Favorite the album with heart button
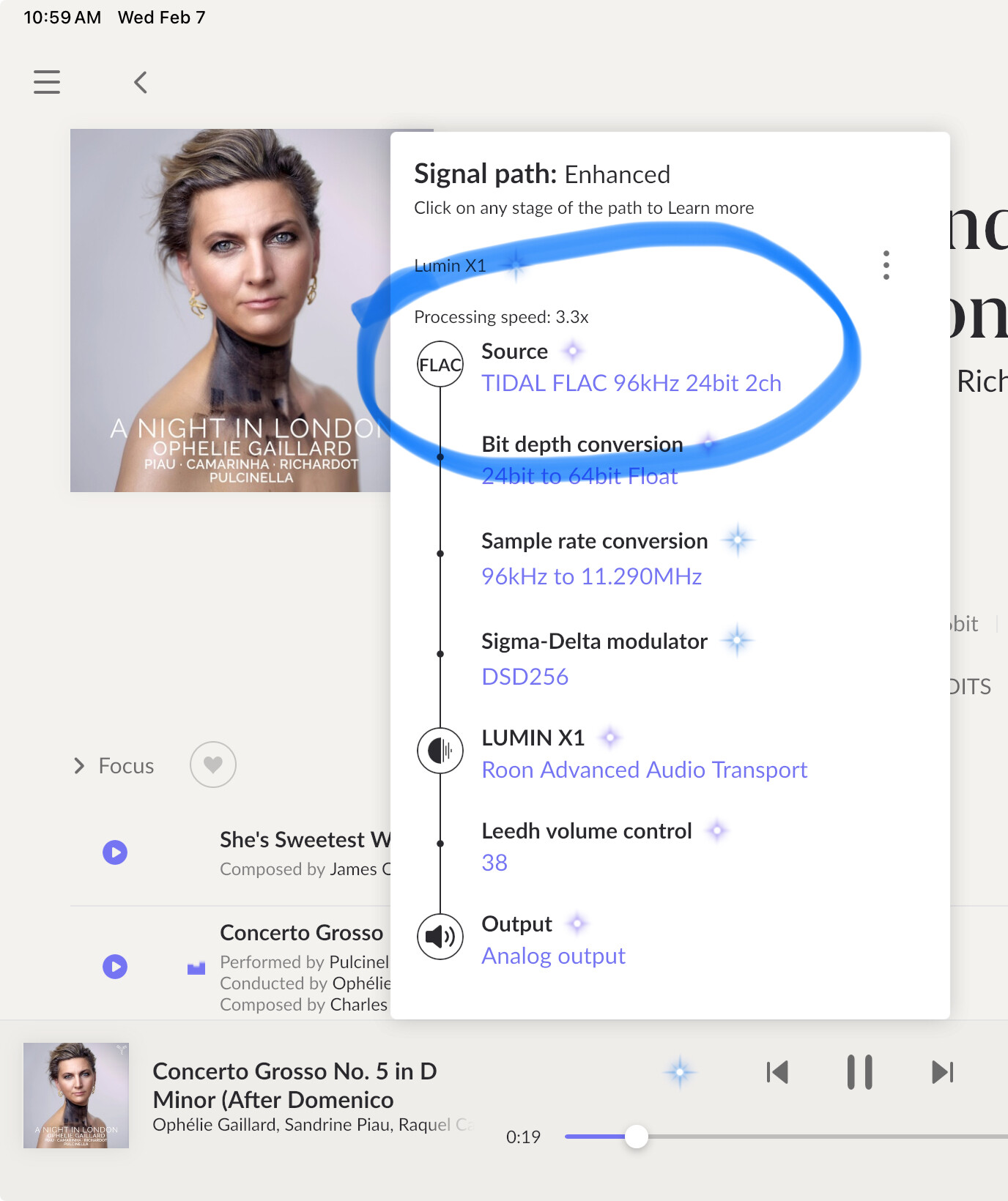The width and height of the screenshot is (1008, 1201). coord(213,765)
